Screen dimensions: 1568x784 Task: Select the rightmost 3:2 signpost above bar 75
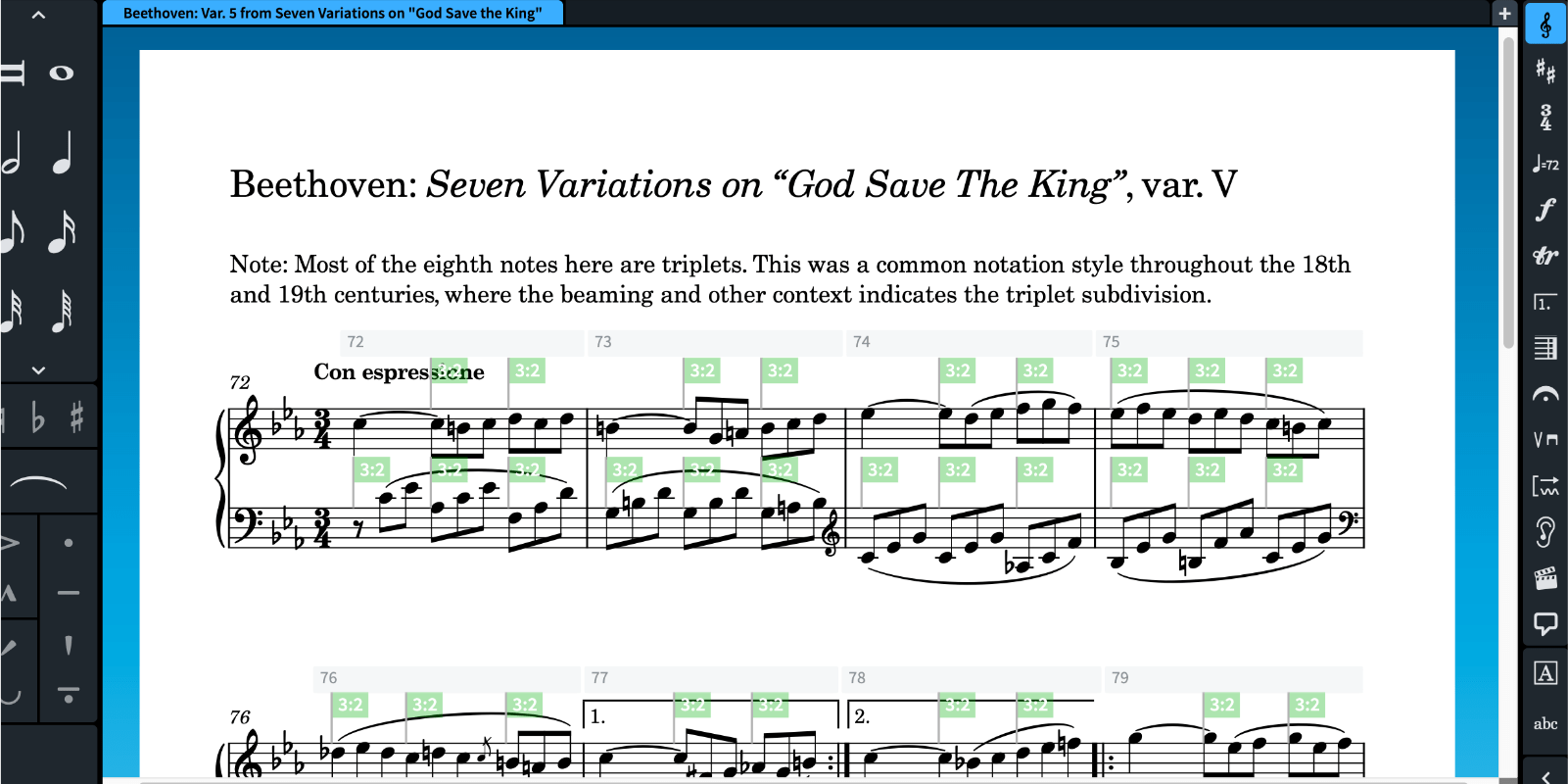1285,370
